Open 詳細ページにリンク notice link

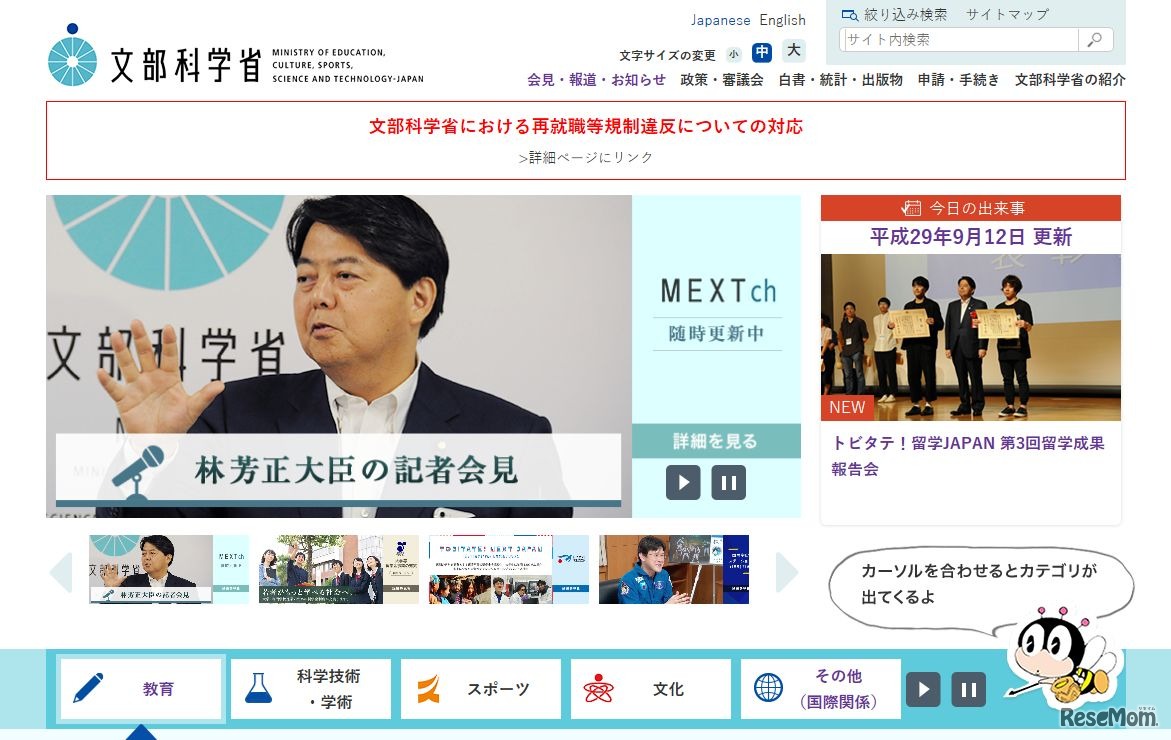point(585,157)
